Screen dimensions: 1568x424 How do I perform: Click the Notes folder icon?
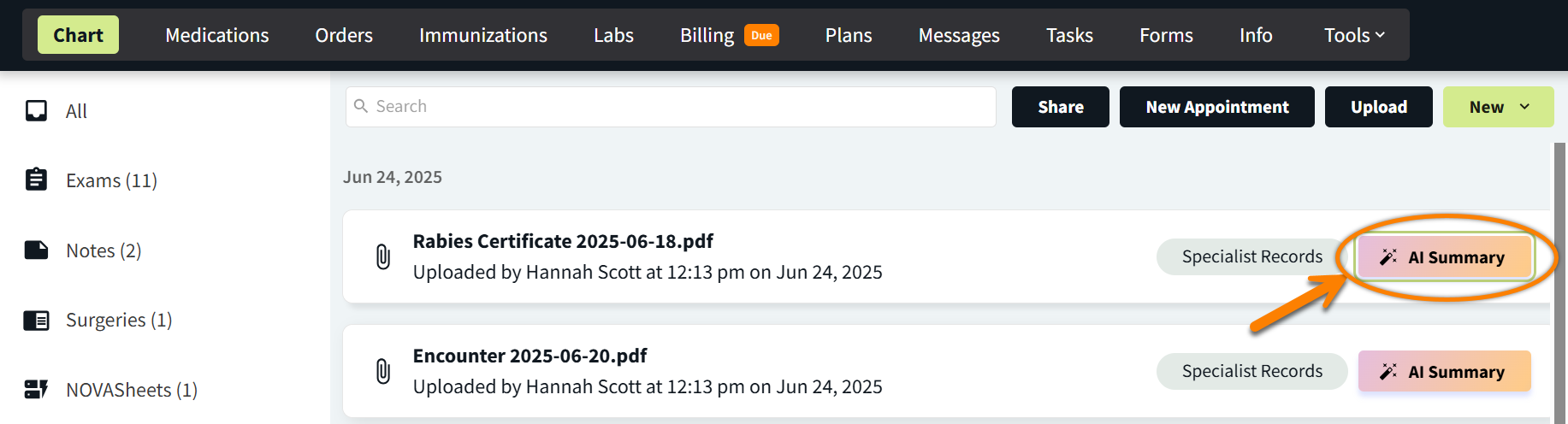point(36,250)
